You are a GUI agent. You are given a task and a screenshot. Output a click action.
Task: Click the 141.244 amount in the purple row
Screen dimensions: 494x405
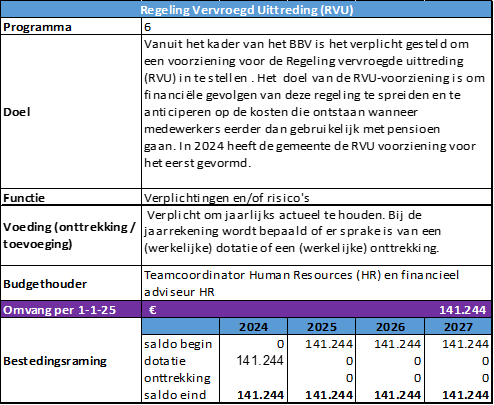click(x=463, y=310)
